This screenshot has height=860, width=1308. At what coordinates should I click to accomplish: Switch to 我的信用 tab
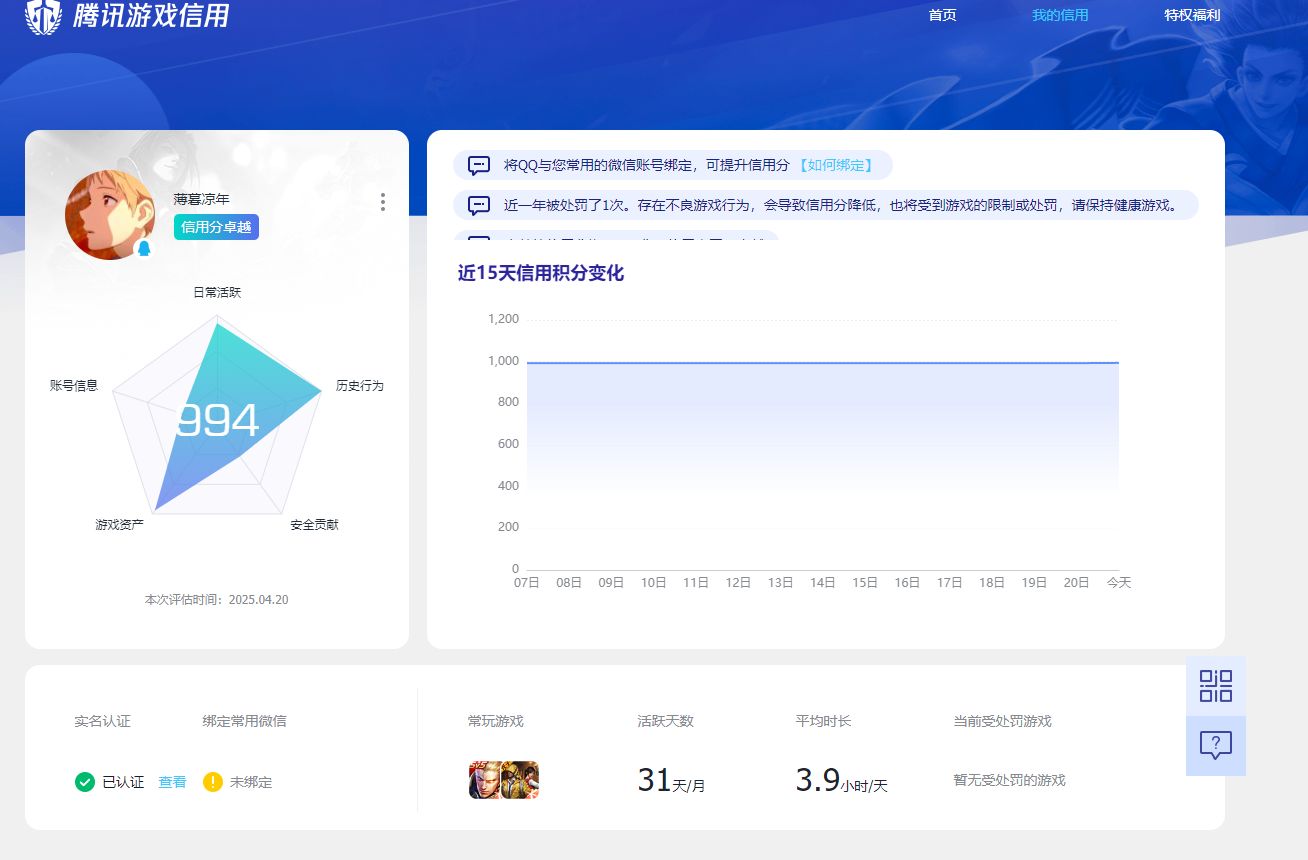(x=1060, y=15)
